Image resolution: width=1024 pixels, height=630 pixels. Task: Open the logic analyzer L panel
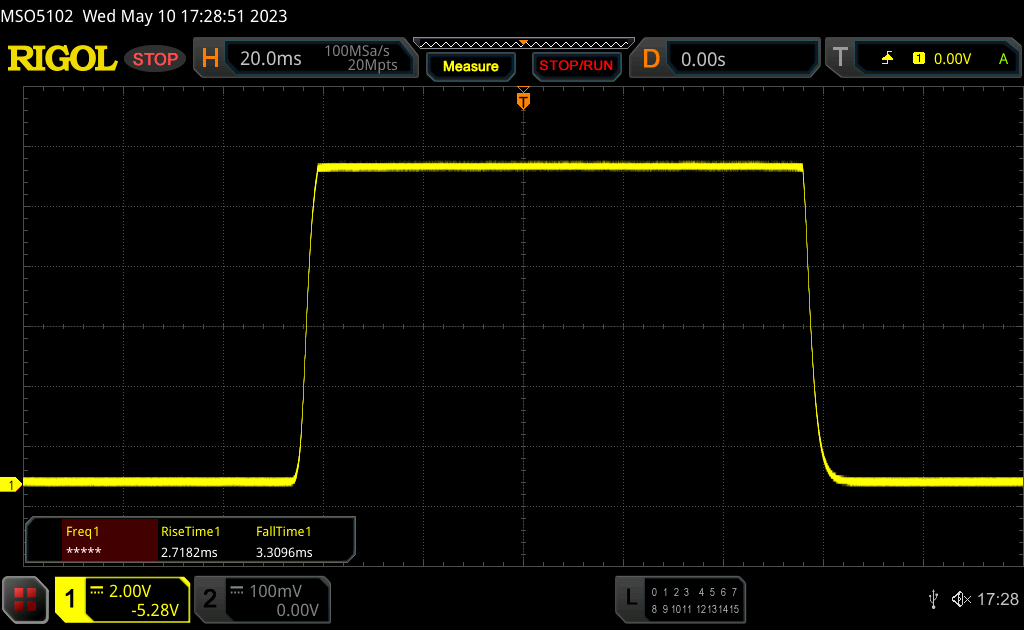pos(631,597)
